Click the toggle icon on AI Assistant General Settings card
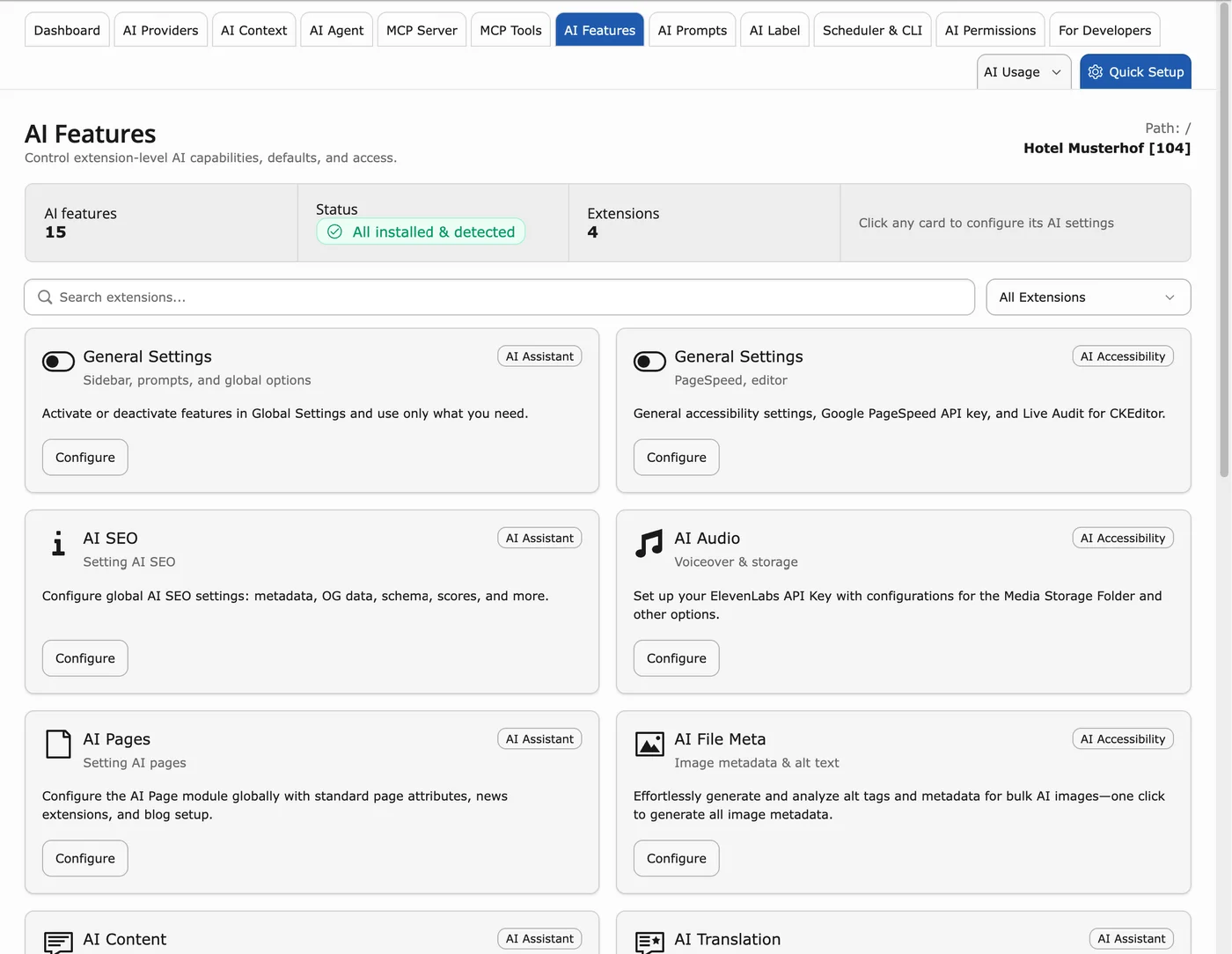1232x954 pixels. (58, 362)
